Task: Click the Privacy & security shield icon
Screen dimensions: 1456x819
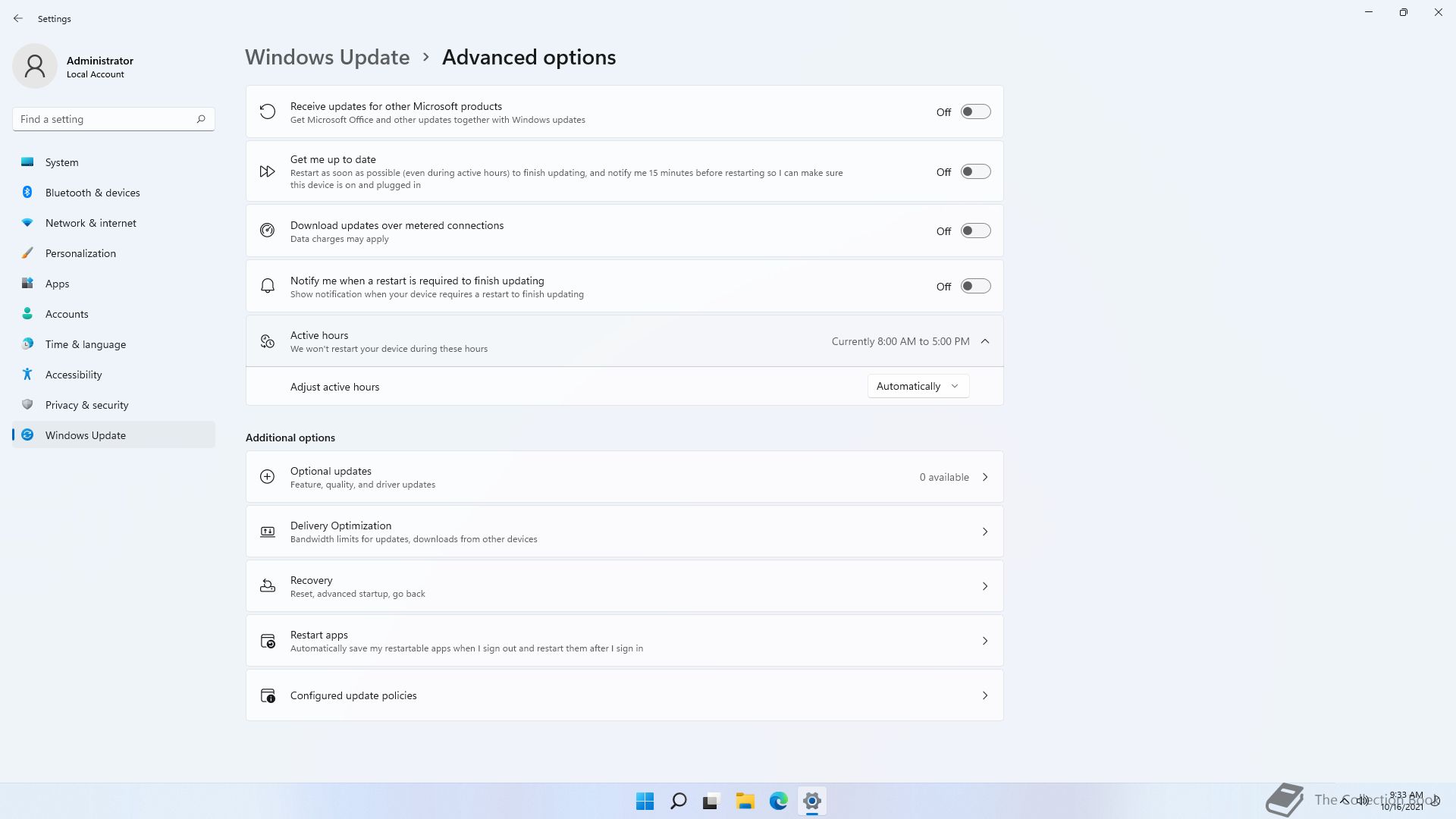Action: (x=27, y=404)
